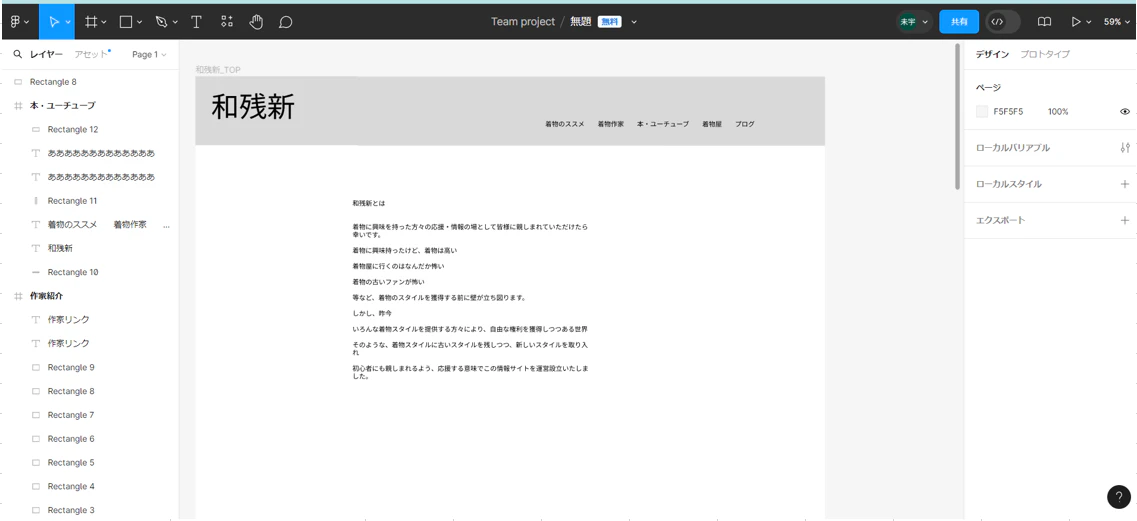Open the 59% zoom dropdown
The width and height of the screenshot is (1137, 521).
point(1117,22)
